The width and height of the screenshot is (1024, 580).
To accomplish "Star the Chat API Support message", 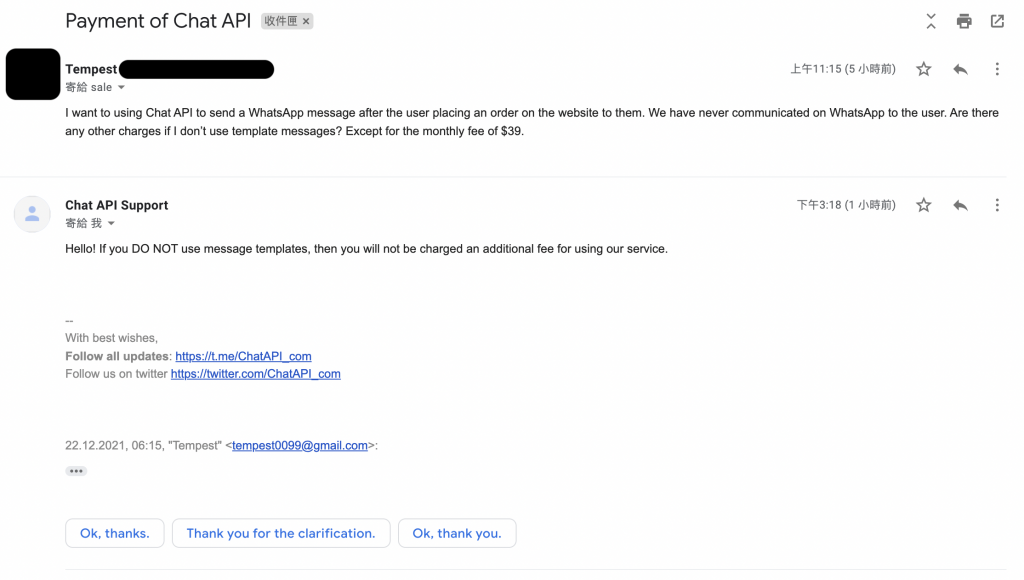I will tap(924, 205).
